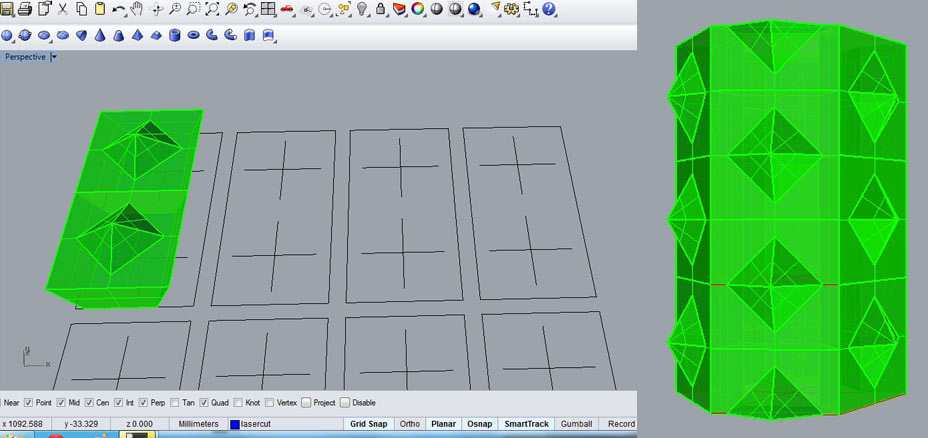Choose the Zoom dynamic magnifier
The image size is (928, 438).
click(x=175, y=9)
